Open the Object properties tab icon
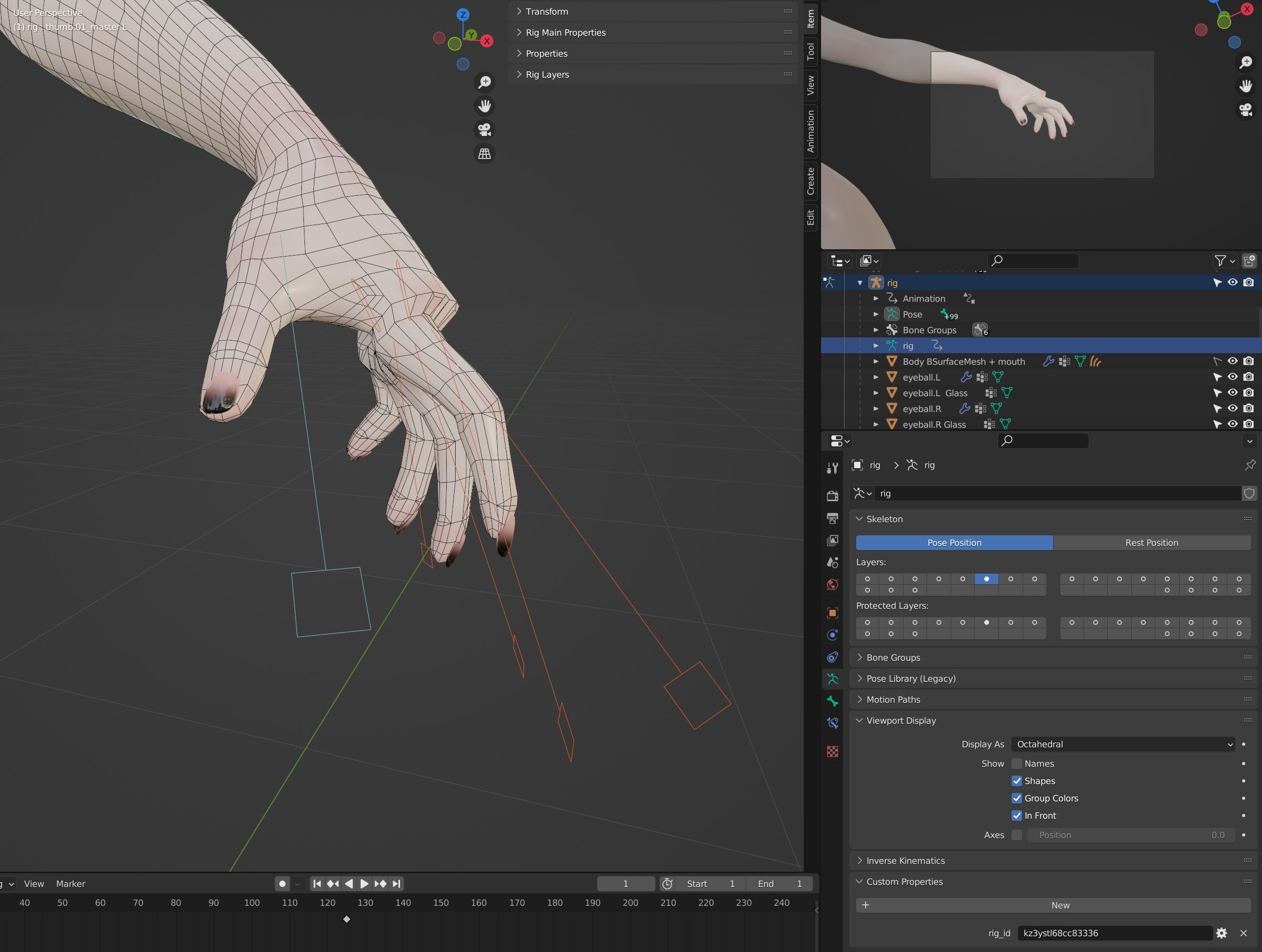 833,612
